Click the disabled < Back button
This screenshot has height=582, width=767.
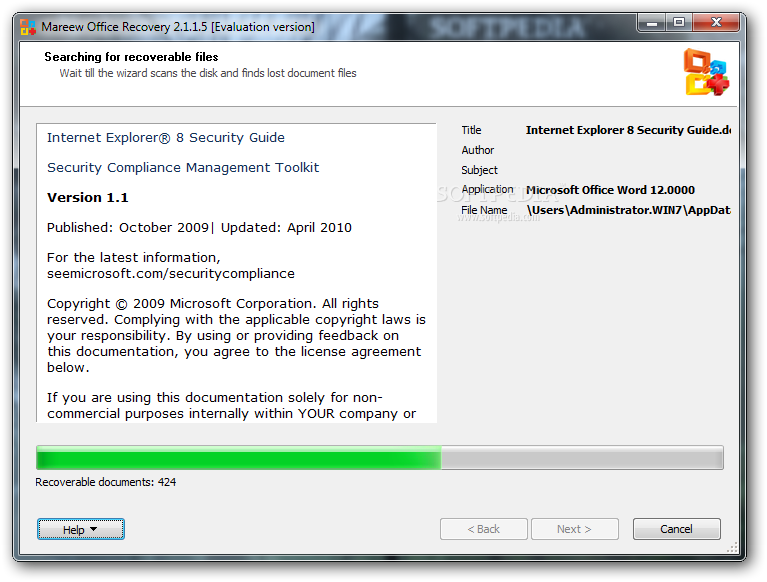point(484,529)
